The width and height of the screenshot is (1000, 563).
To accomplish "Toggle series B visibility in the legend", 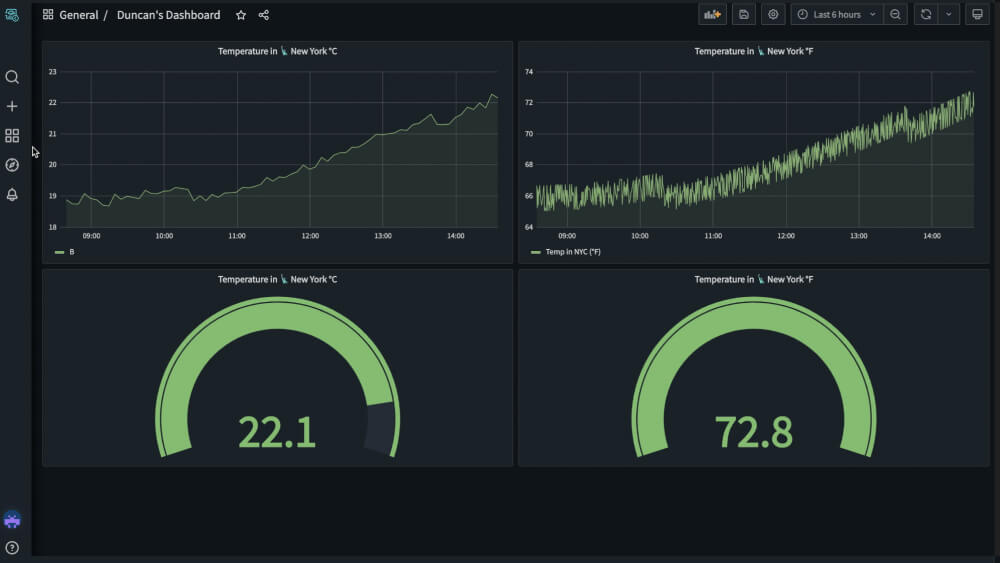I will 71,252.
